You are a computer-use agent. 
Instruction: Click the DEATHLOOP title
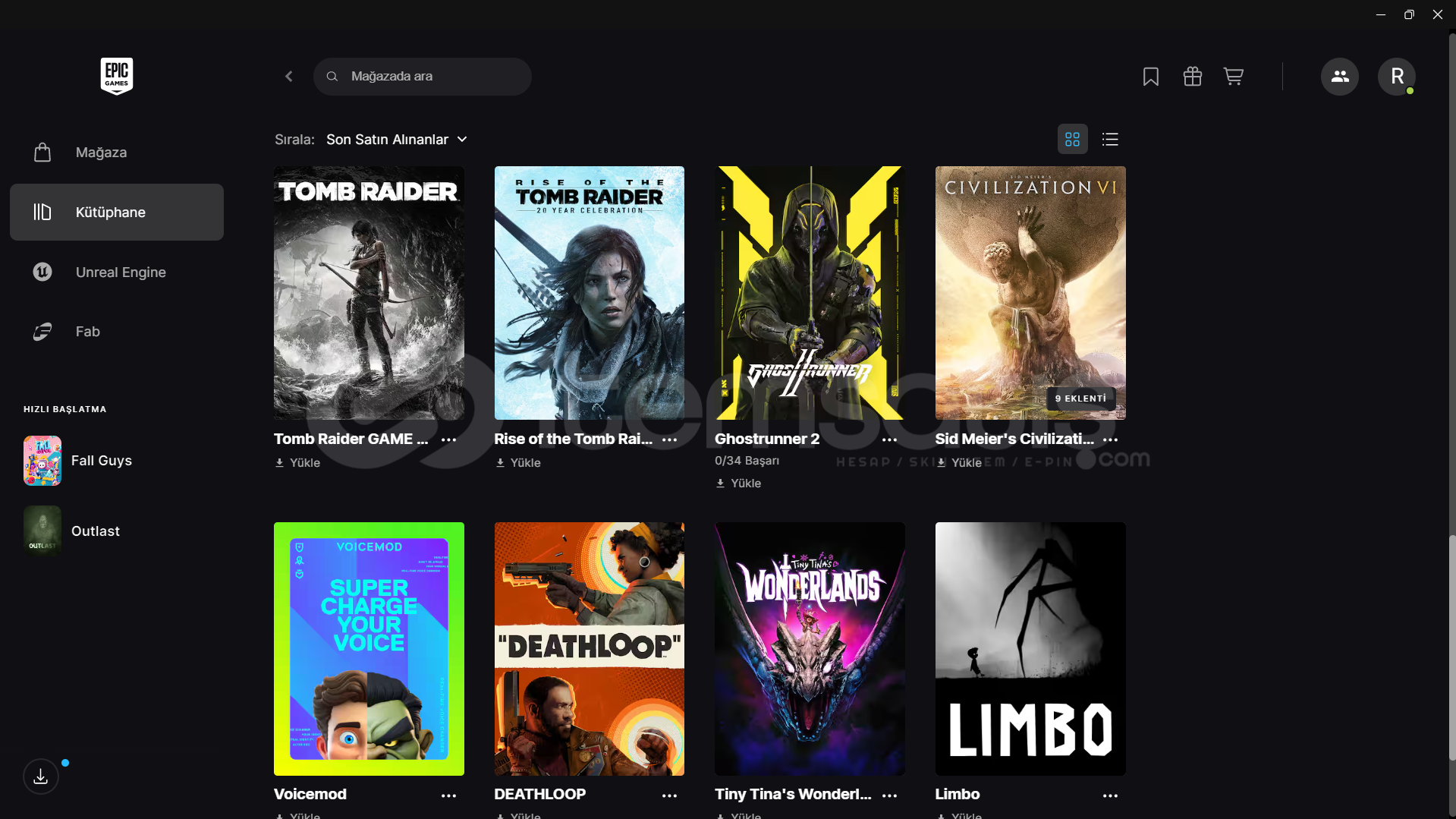540,795
